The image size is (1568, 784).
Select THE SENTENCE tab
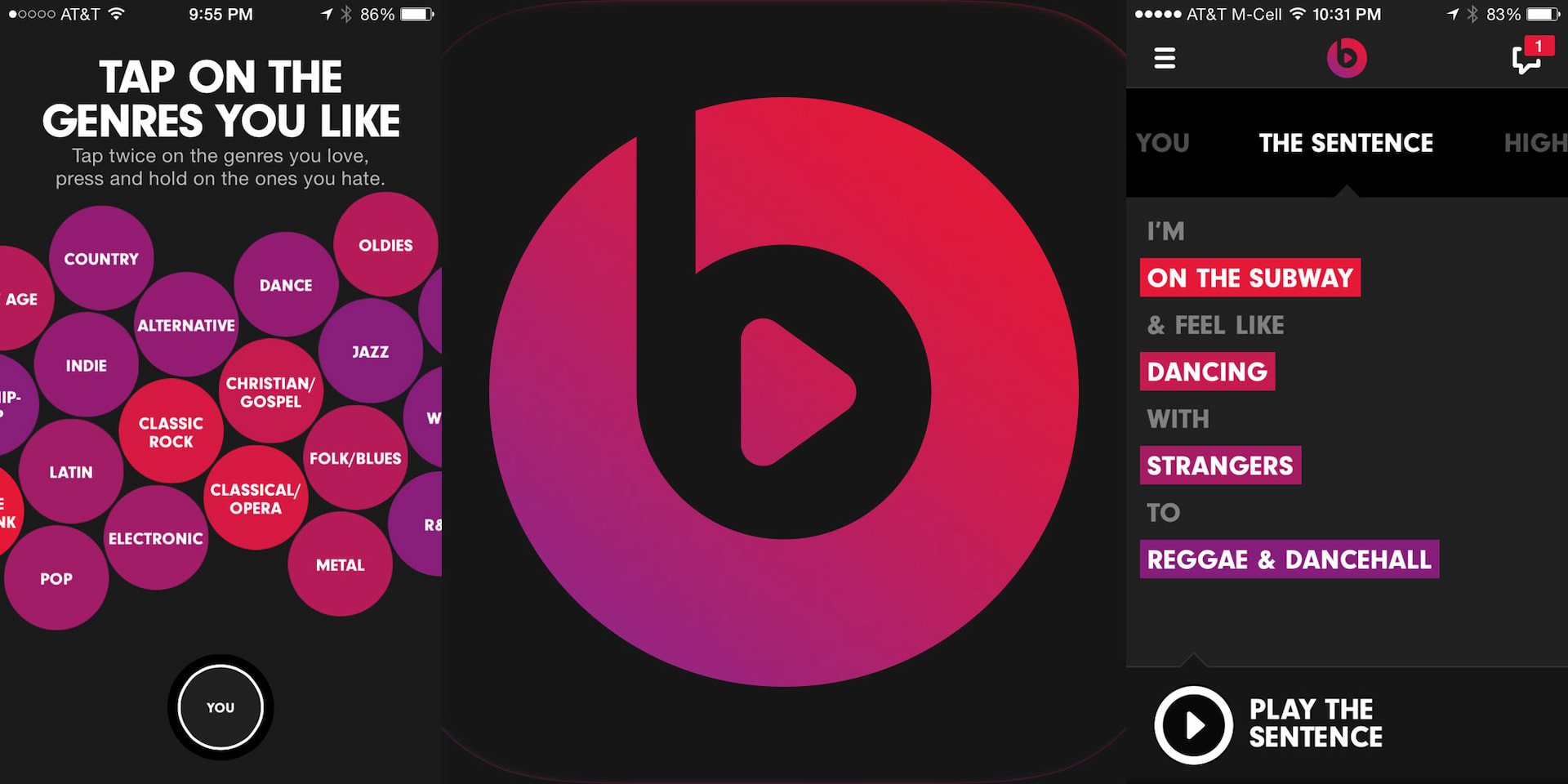[1346, 143]
